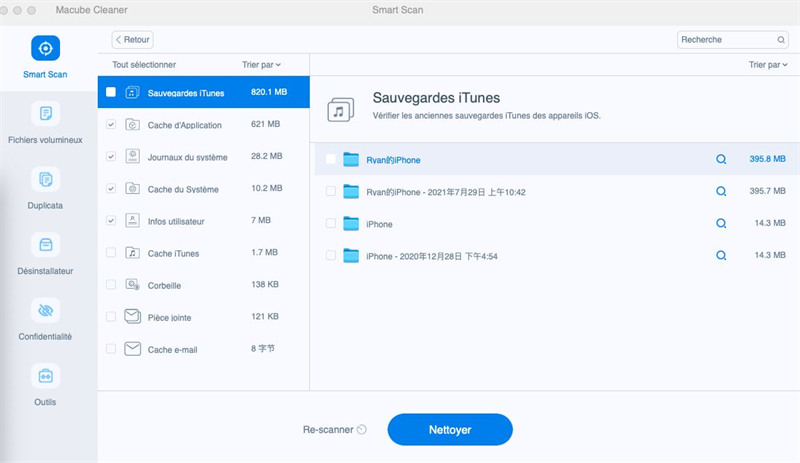Click the folder icon of iPhone row
Image resolution: width=800 pixels, height=463 pixels.
[x=351, y=224]
